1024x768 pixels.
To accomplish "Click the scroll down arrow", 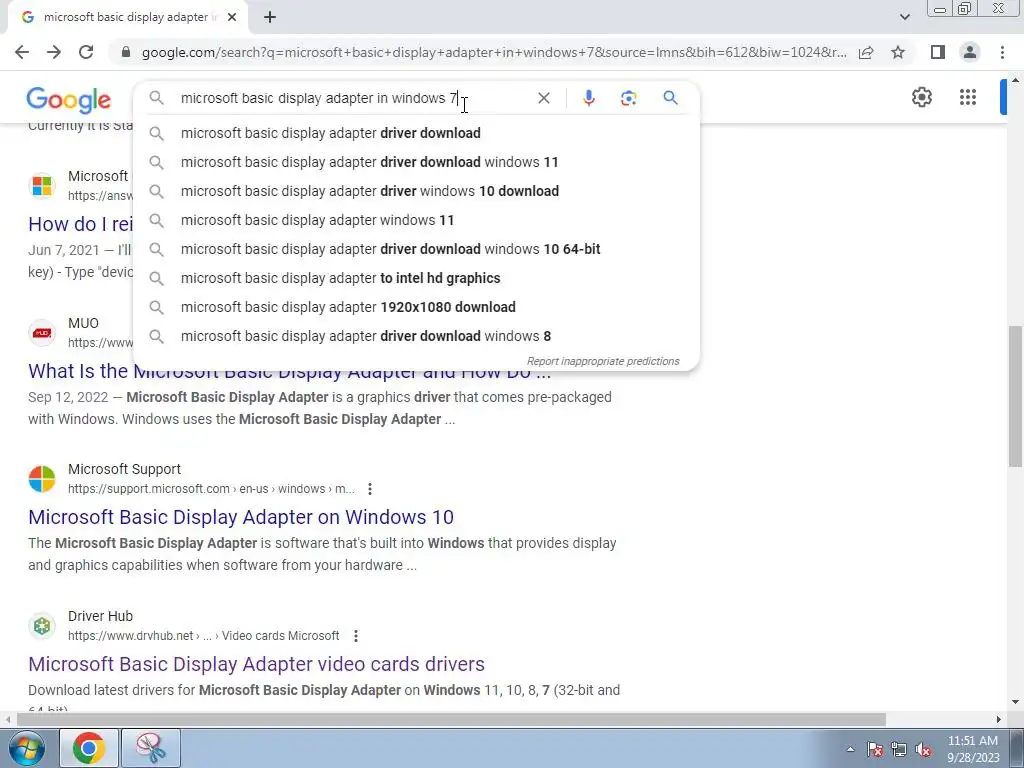I will 1015,703.
